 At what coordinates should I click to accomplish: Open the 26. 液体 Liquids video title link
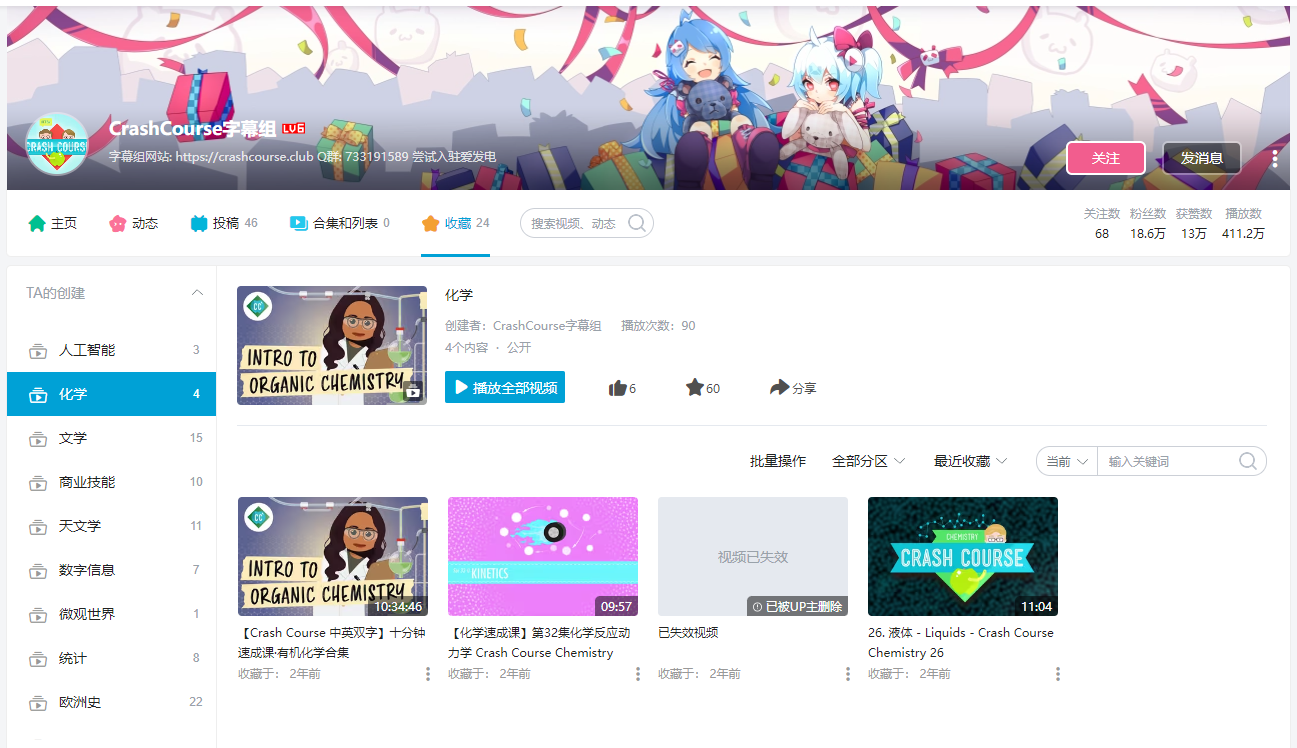(961, 643)
